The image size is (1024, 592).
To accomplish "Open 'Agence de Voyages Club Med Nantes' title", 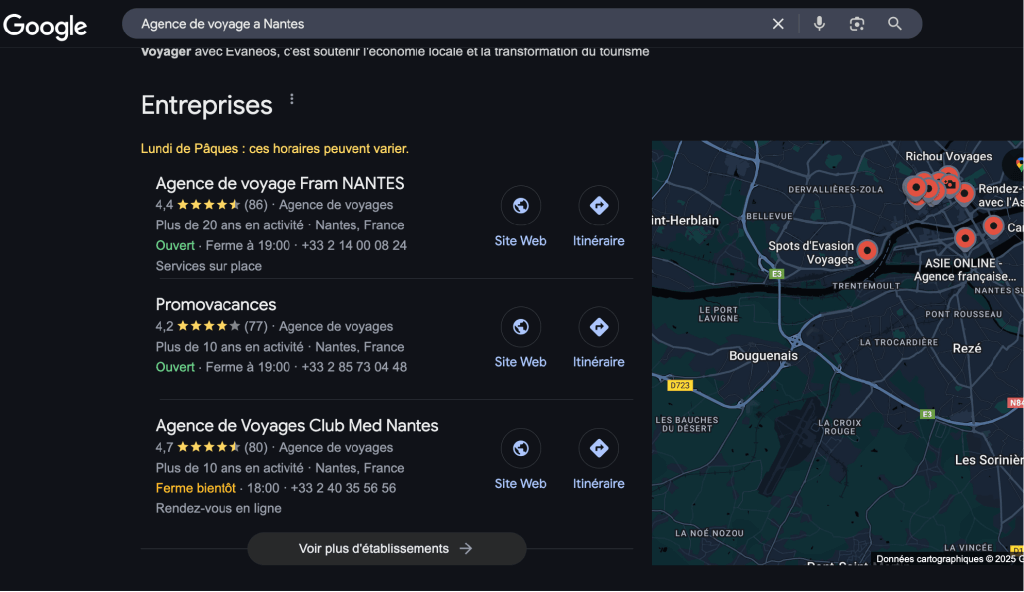I will coord(296,426).
